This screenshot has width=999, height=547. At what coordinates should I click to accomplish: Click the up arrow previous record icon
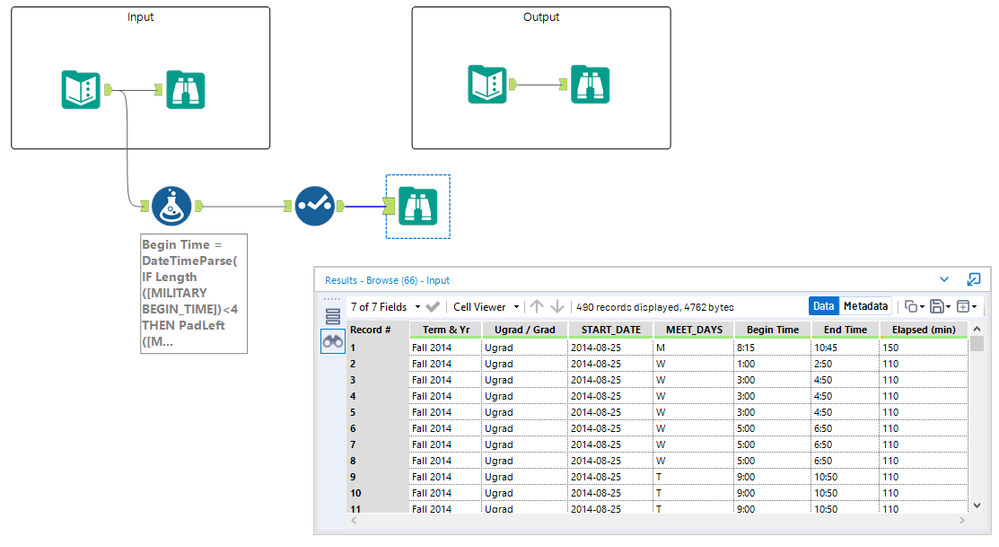tap(537, 307)
